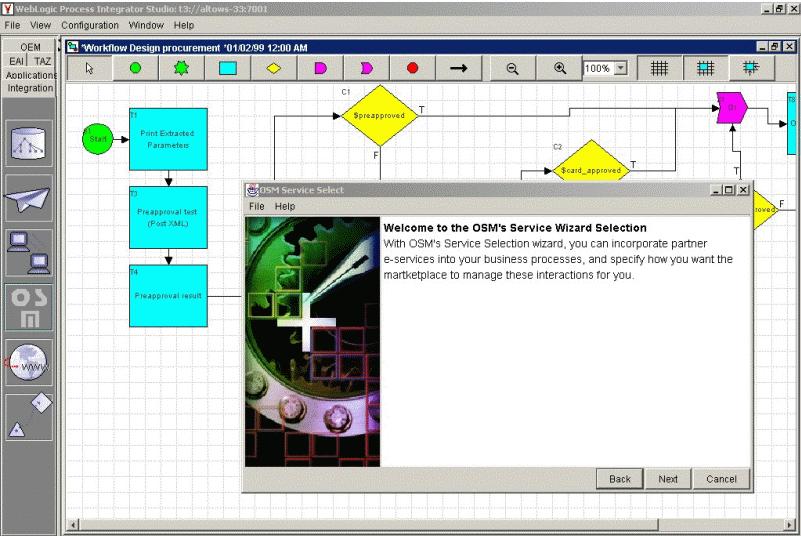
Task: Open the WWW globe sidebar icon
Action: 29,362
